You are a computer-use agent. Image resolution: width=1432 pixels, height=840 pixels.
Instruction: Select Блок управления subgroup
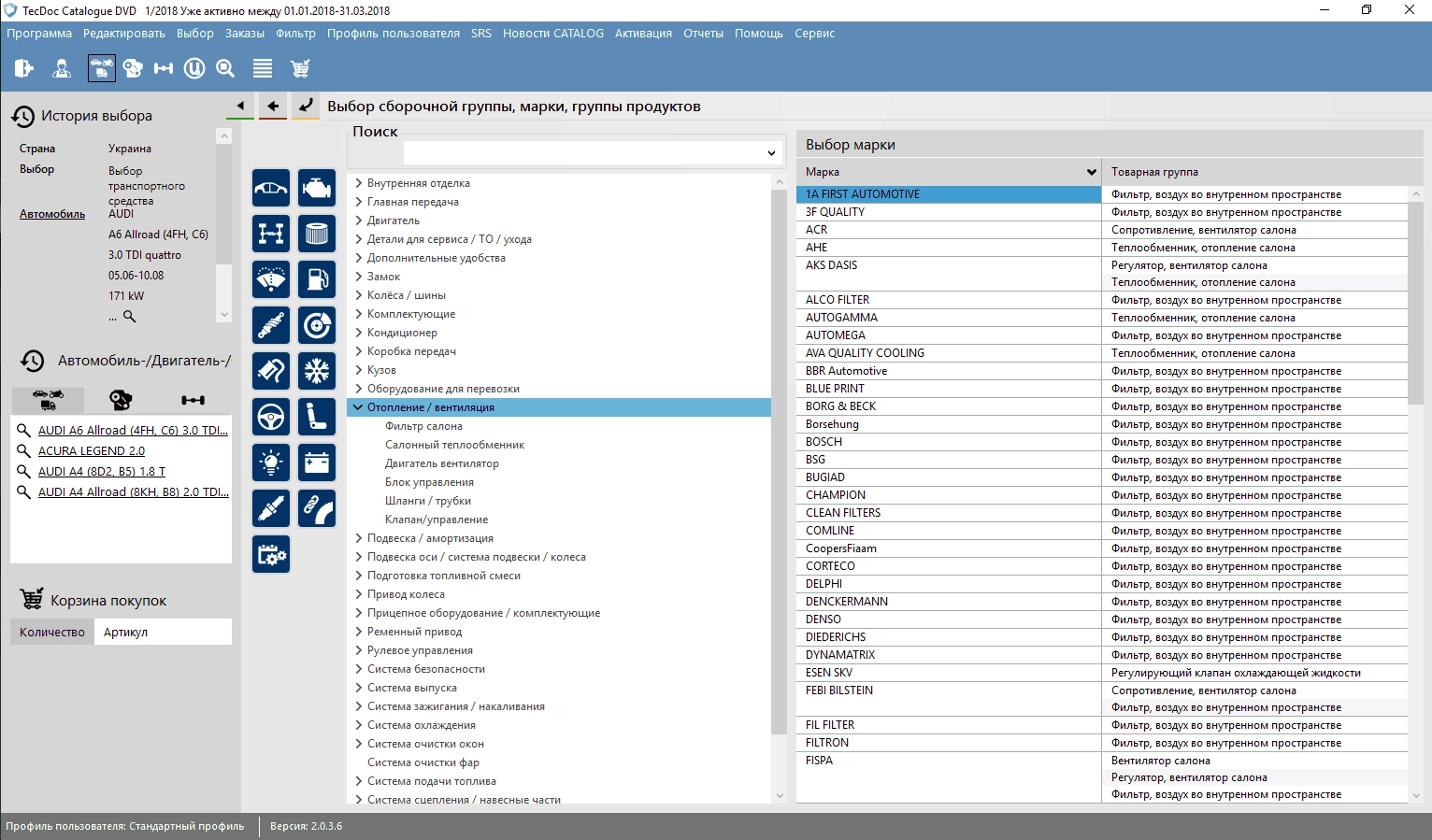[x=429, y=482]
